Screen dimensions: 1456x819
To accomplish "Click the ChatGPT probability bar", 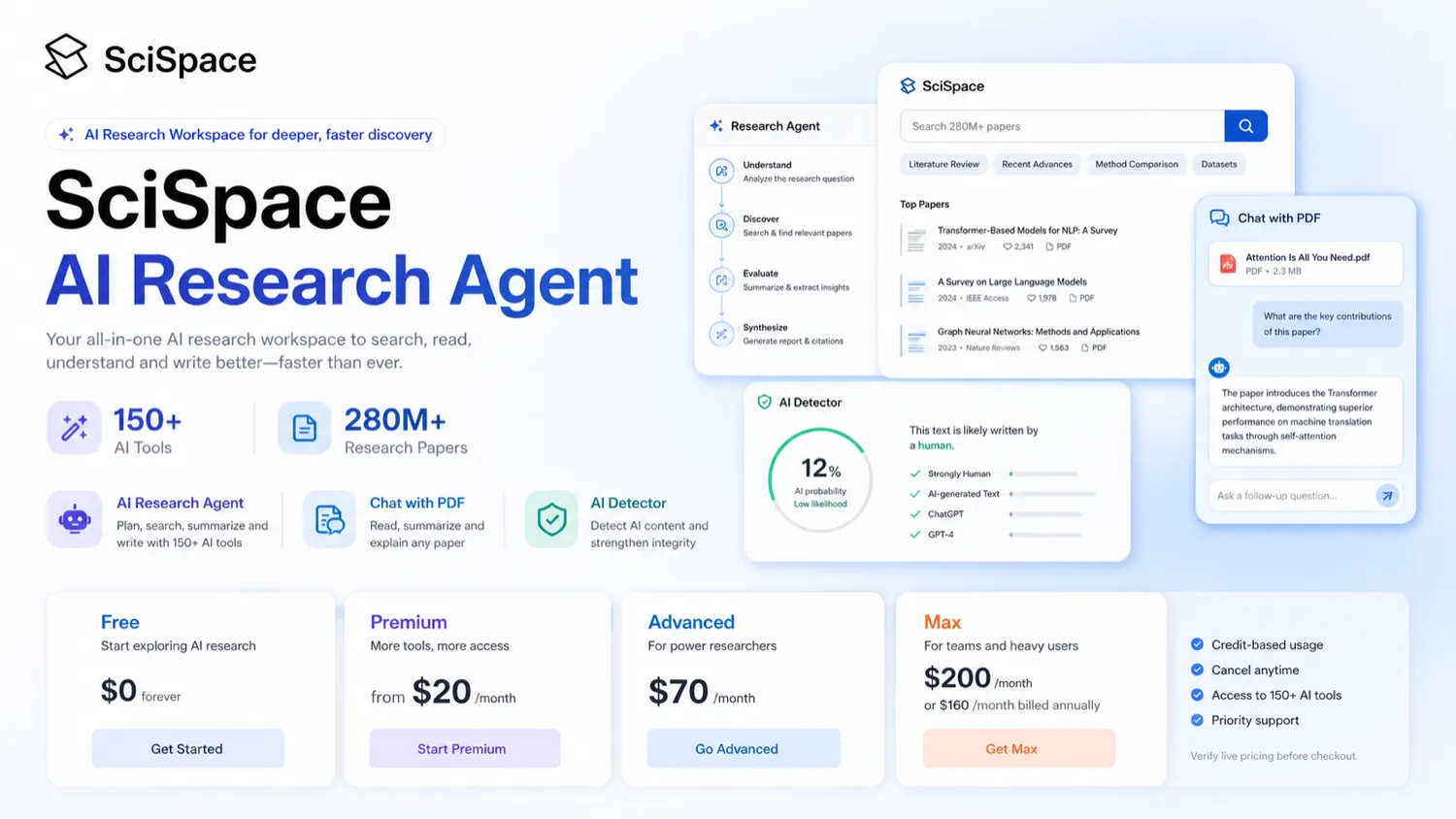I will point(1045,514).
